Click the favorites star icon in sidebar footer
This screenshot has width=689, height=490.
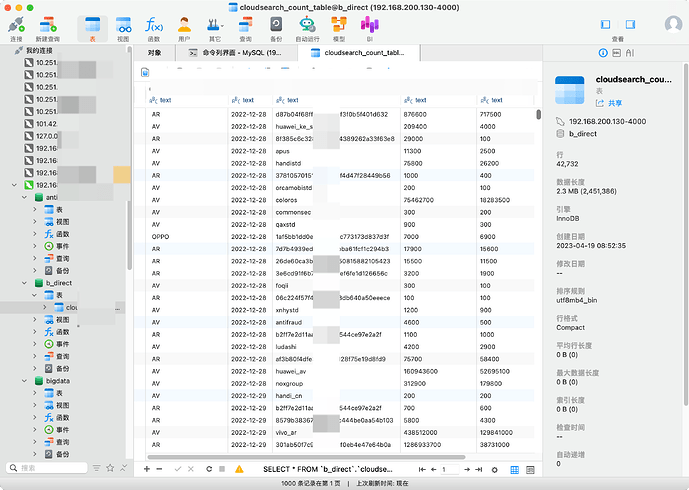pos(110,468)
